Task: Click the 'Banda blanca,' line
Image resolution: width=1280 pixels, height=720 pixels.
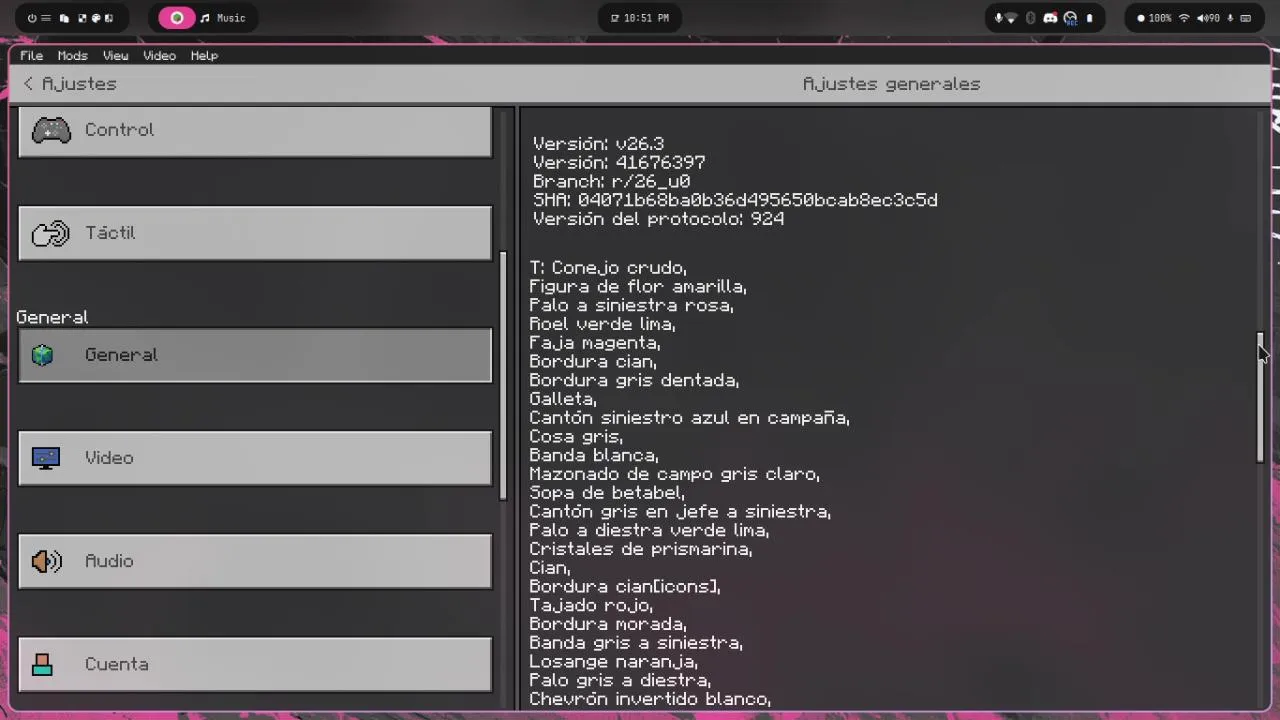Action: tap(594, 455)
